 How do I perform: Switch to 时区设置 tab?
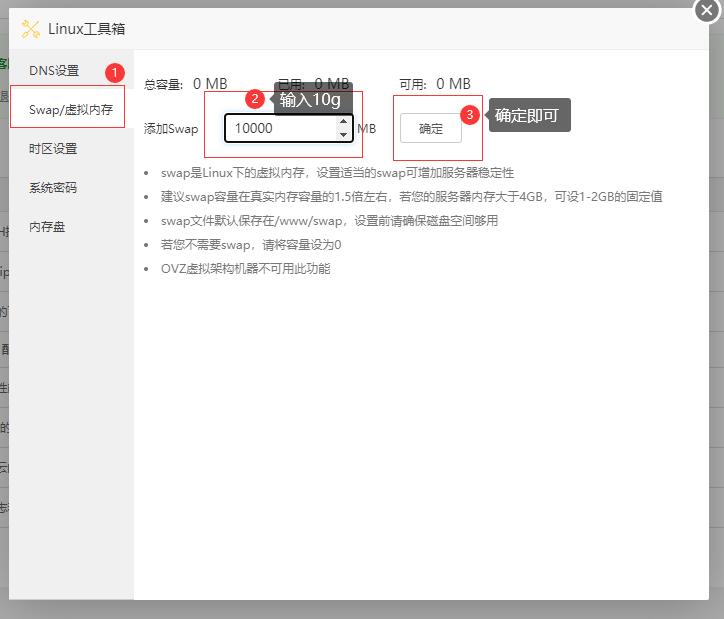[53, 149]
